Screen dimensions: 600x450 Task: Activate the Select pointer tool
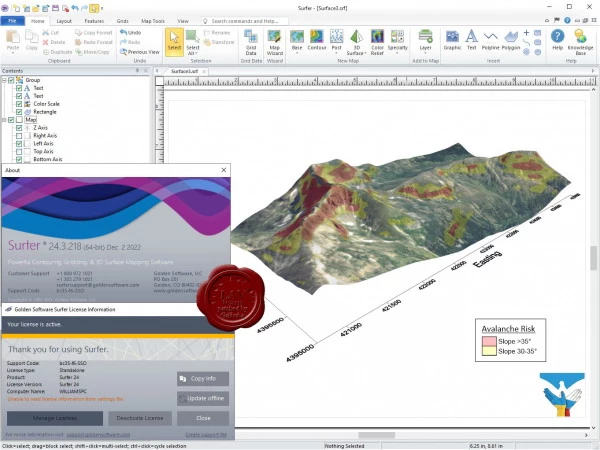(174, 41)
